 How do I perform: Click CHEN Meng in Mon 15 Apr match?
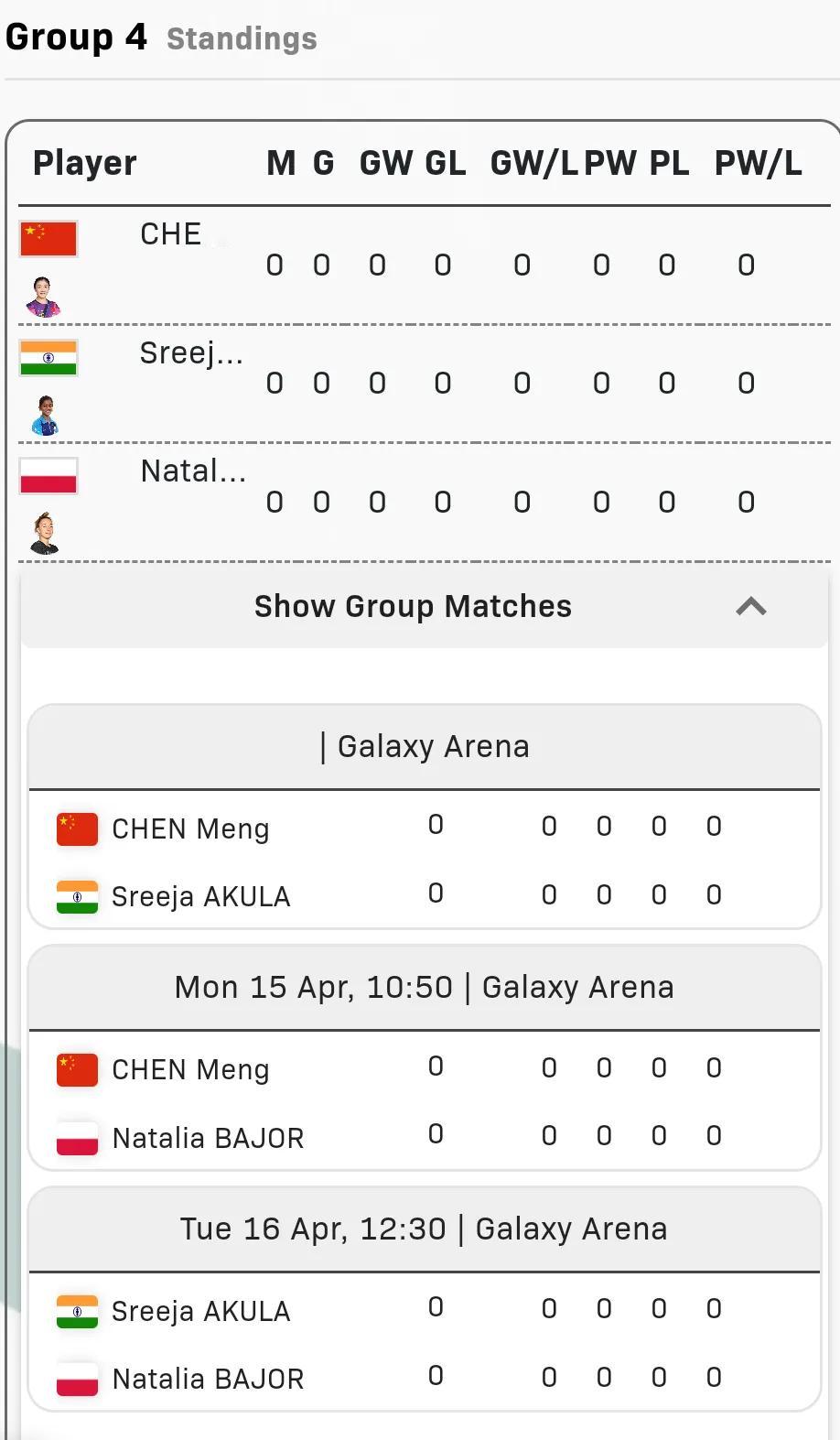click(190, 1069)
